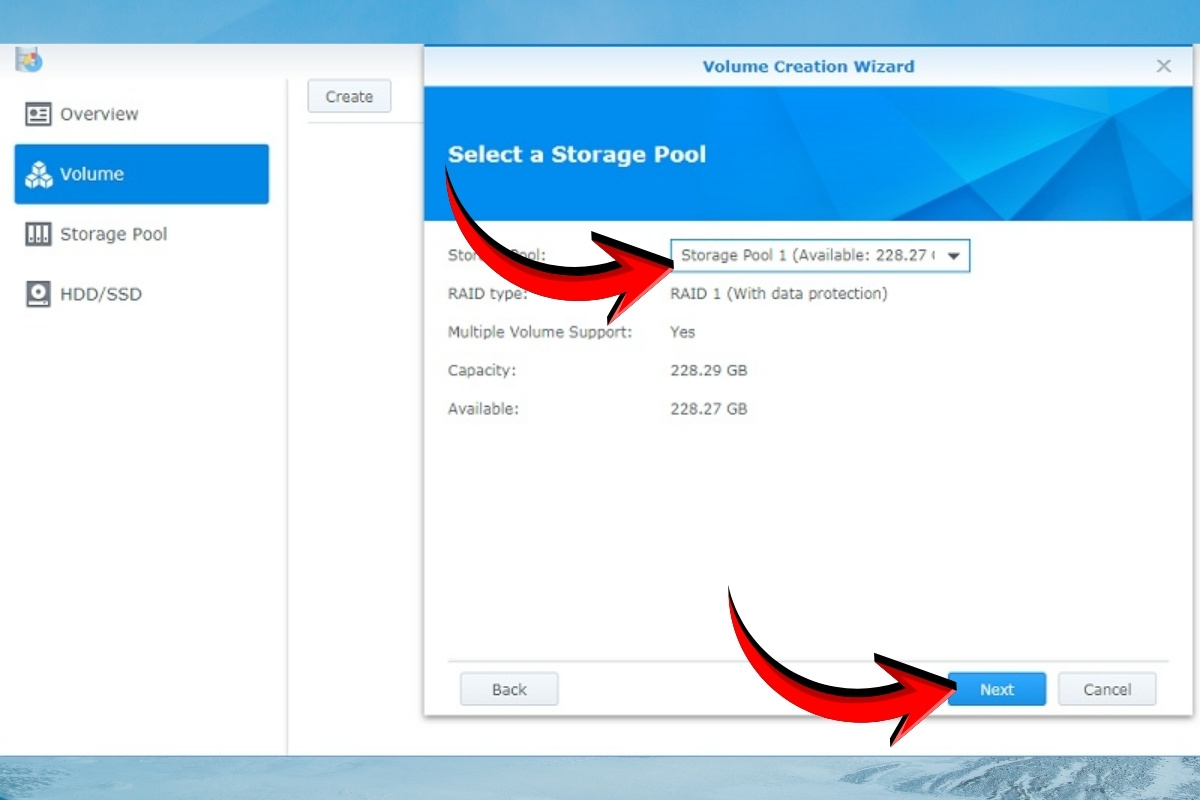This screenshot has height=800, width=1200.
Task: Click the Multiple Volume Support Yes value
Action: pyautogui.click(x=682, y=331)
